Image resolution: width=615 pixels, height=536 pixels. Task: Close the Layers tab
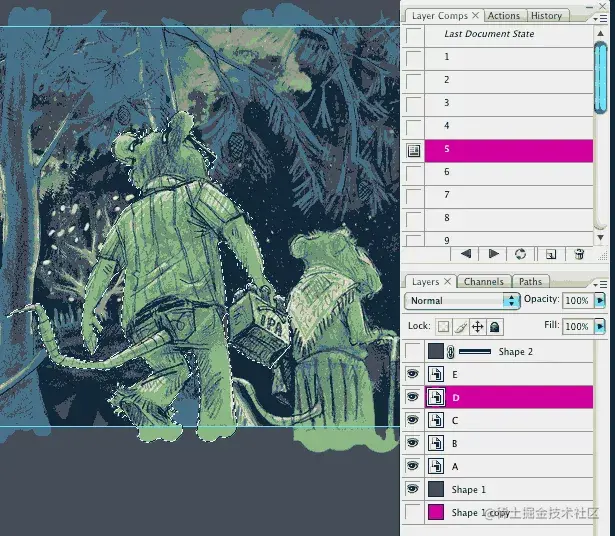point(448,281)
